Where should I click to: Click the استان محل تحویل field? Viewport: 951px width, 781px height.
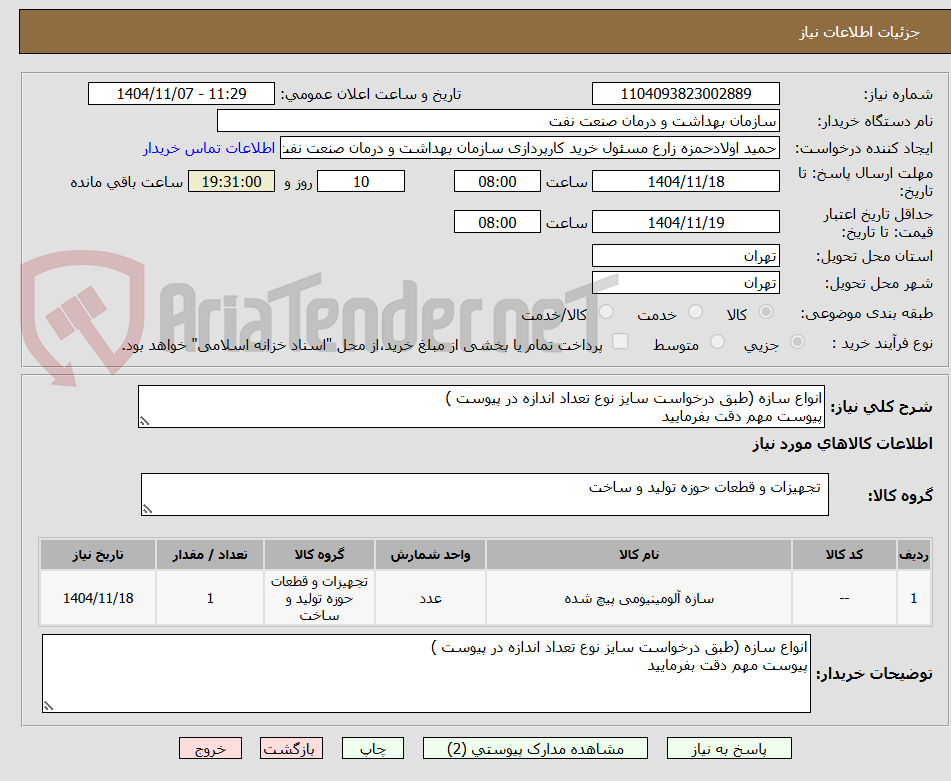(x=685, y=256)
